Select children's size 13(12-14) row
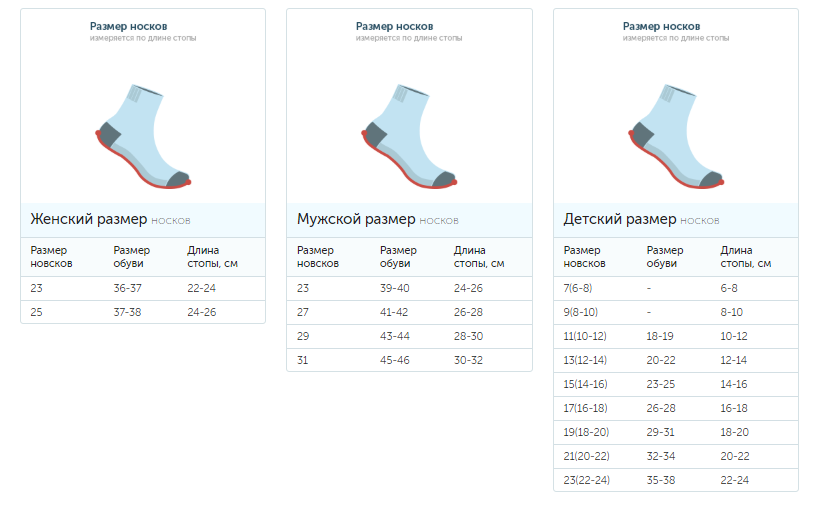829x507 pixels. (x=676, y=360)
